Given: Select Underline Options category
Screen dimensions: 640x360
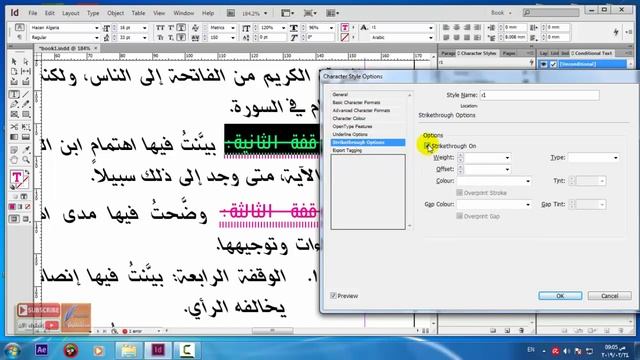Looking at the screenshot, I should point(350,134).
